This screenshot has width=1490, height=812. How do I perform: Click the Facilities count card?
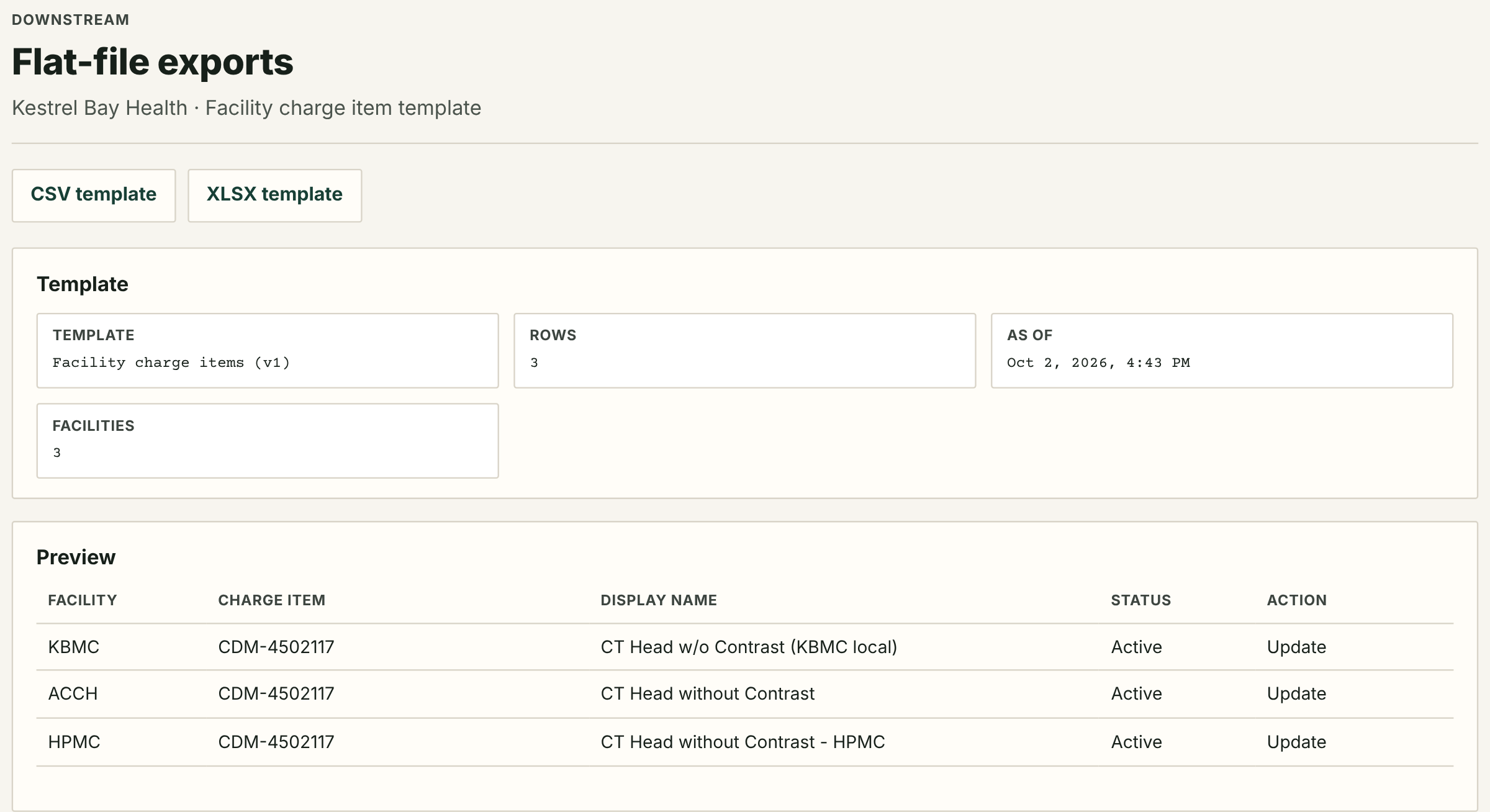268,441
